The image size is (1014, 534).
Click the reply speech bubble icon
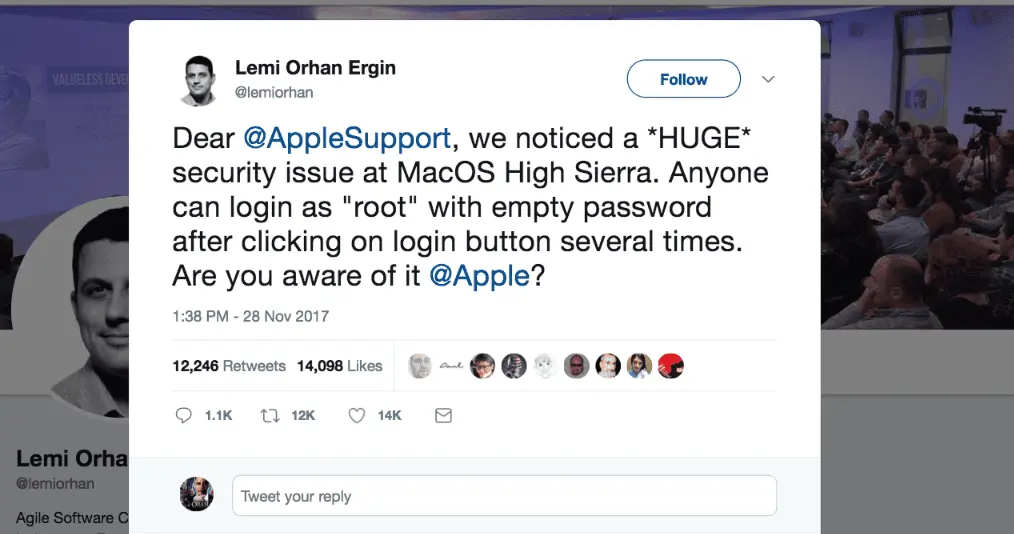pyautogui.click(x=183, y=415)
